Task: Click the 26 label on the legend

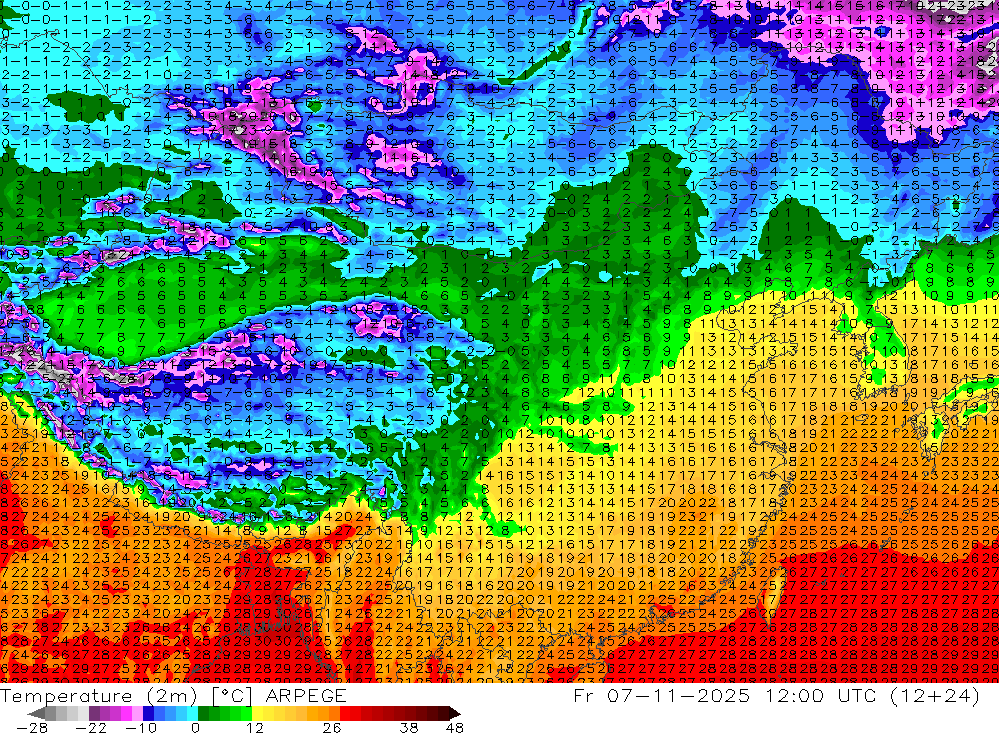Action: (x=332, y=727)
